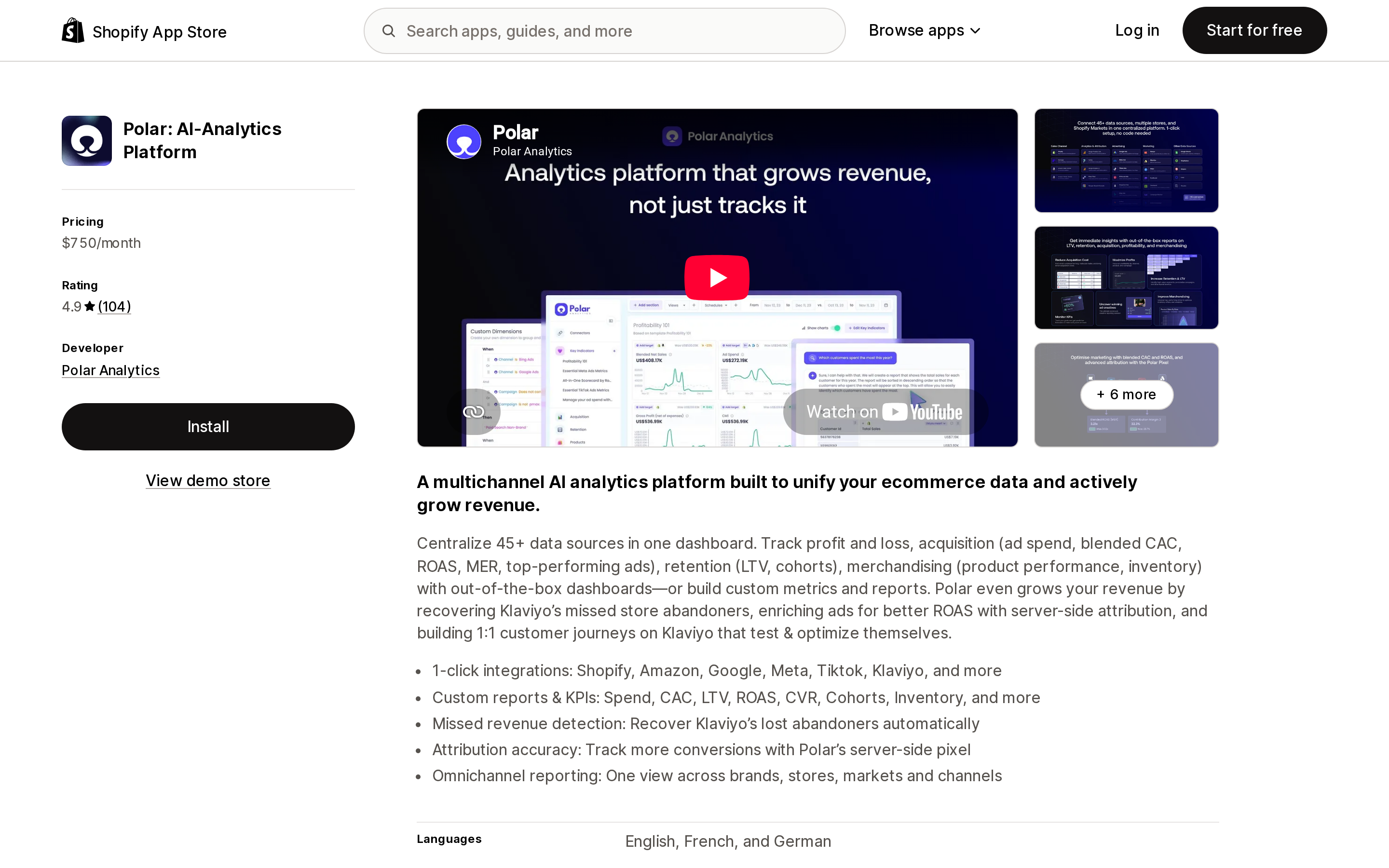The image size is (1389, 868).
Task: Click Log in
Action: (1136, 30)
